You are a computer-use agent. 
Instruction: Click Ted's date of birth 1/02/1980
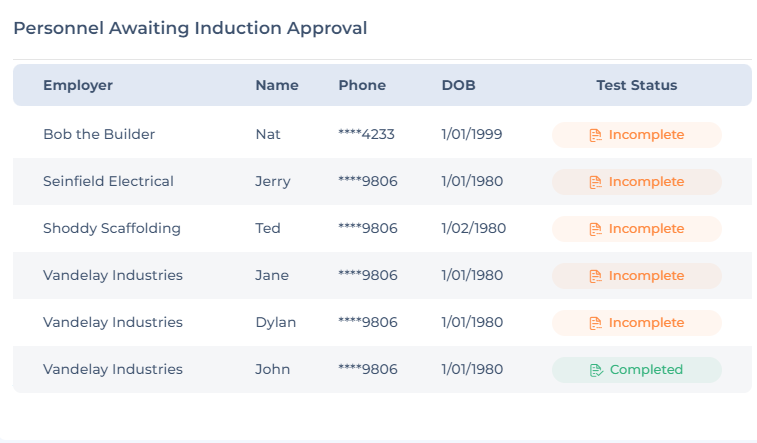tap(474, 228)
